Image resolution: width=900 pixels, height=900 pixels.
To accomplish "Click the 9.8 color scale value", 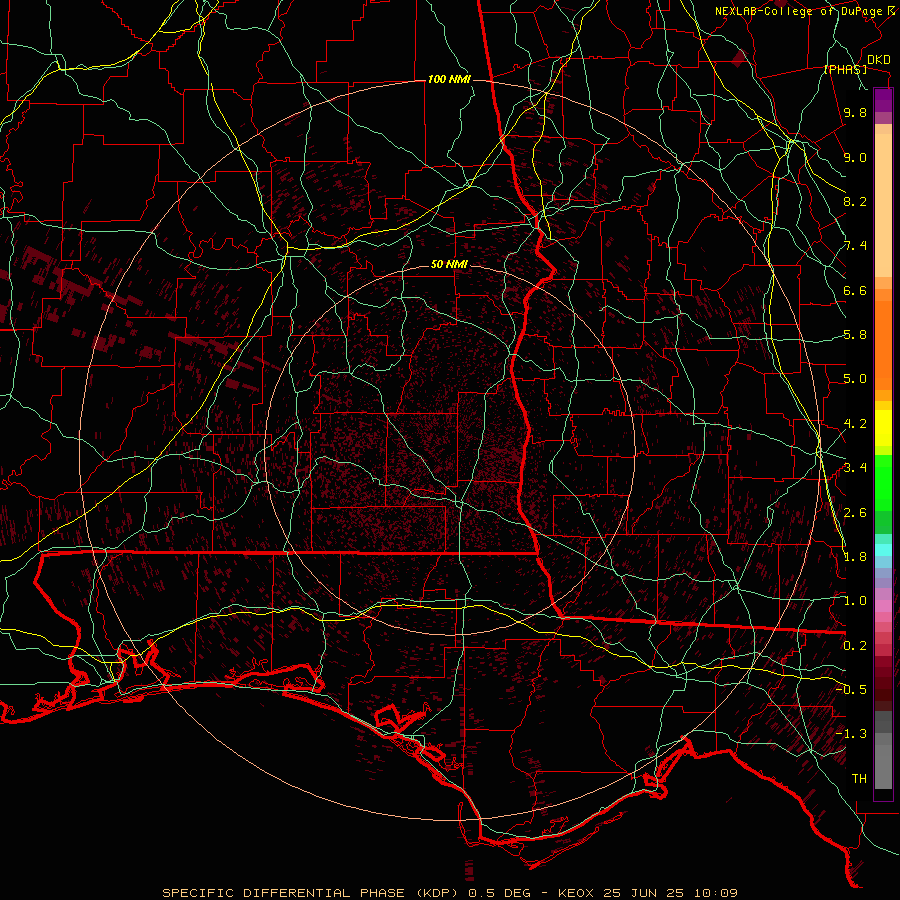I will tap(855, 112).
